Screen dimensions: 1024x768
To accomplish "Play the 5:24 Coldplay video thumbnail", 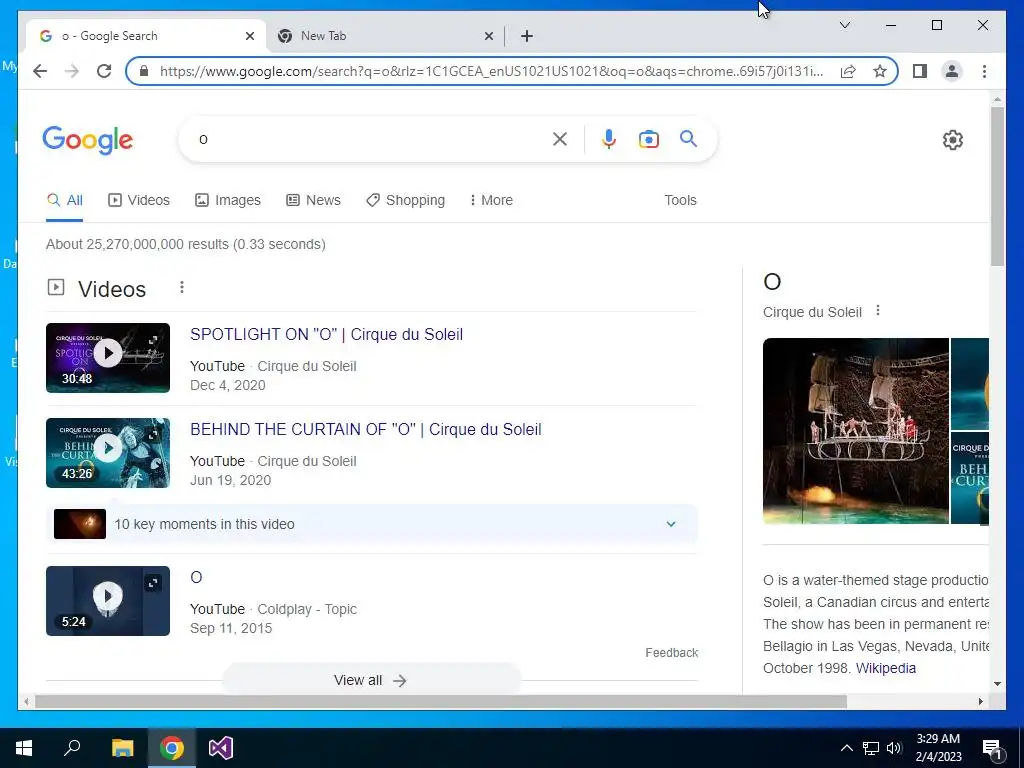I will (108, 601).
